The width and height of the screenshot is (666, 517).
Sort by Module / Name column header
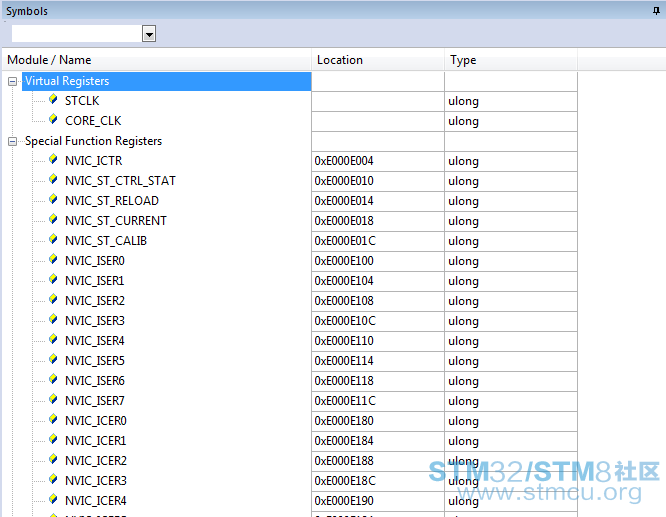click(x=157, y=60)
